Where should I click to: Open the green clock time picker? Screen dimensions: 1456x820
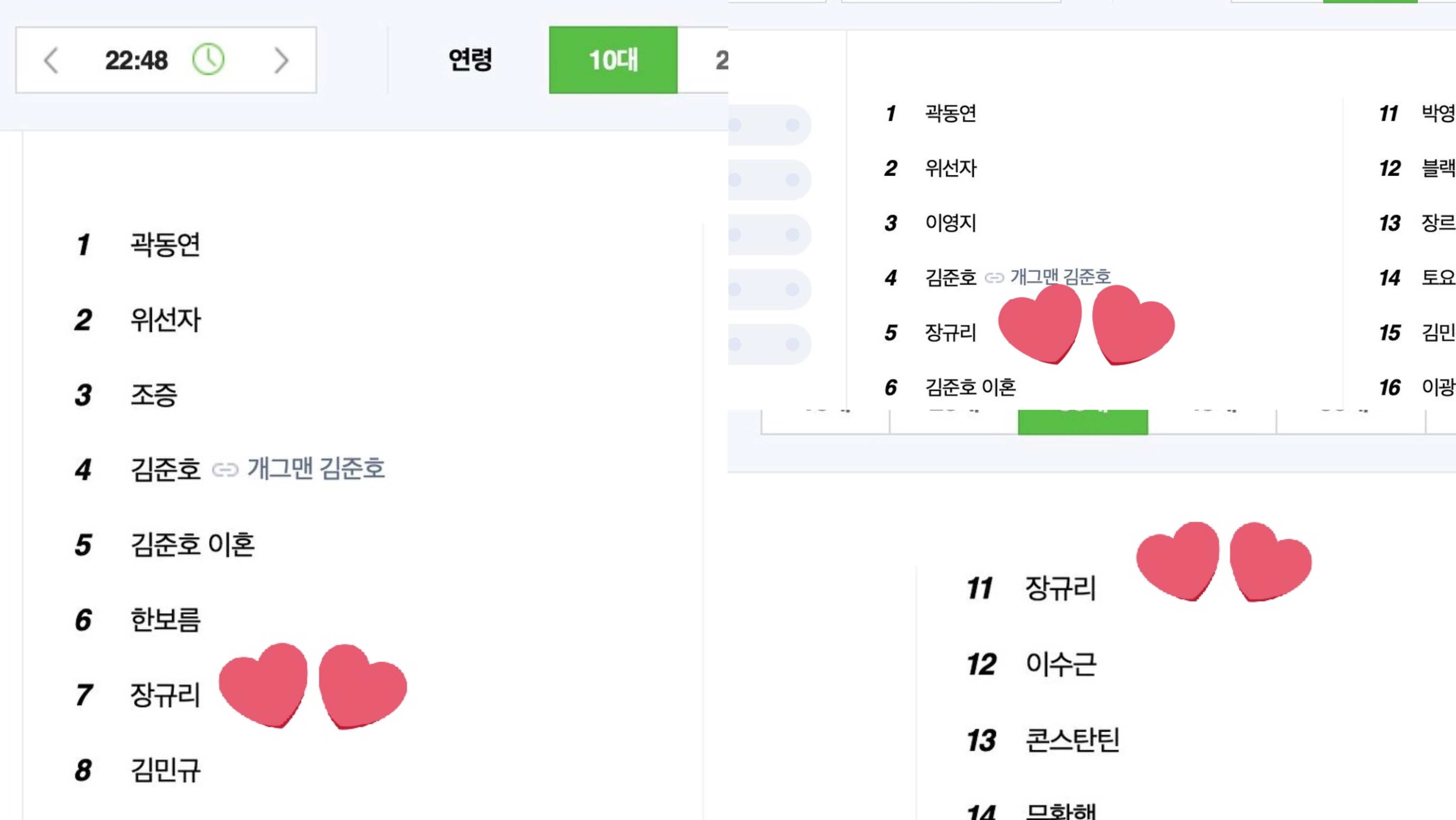(x=209, y=59)
